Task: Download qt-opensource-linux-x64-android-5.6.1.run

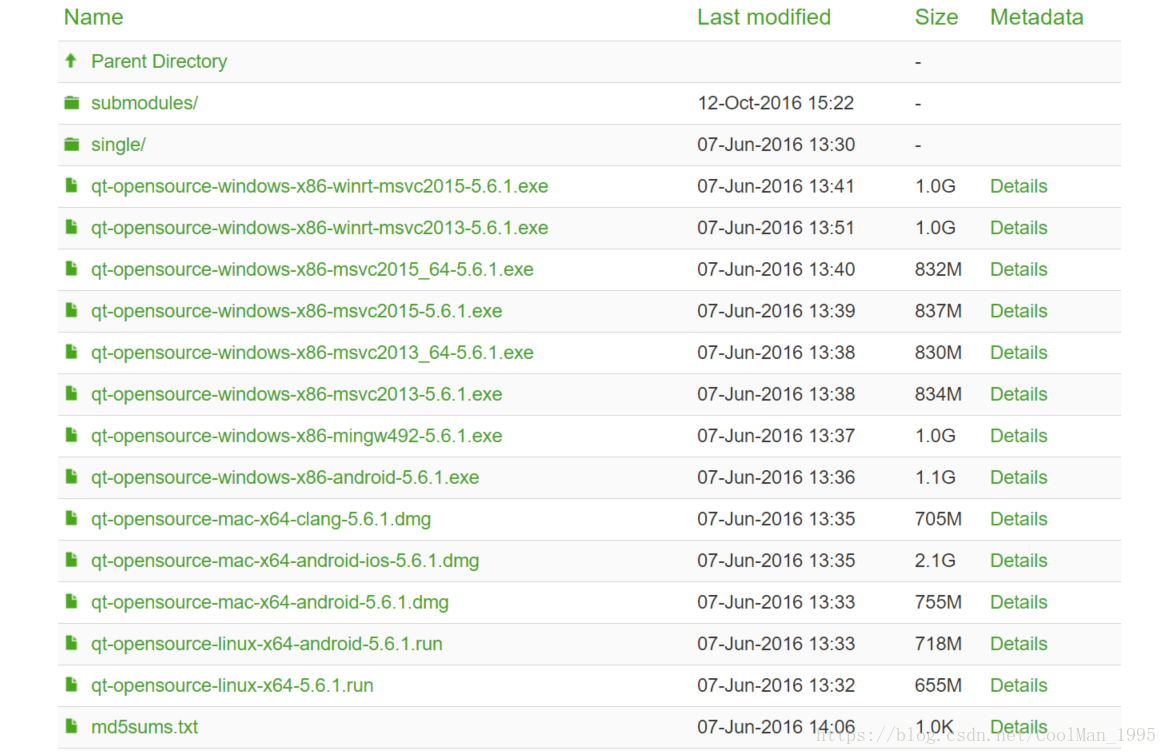Action: (266, 644)
